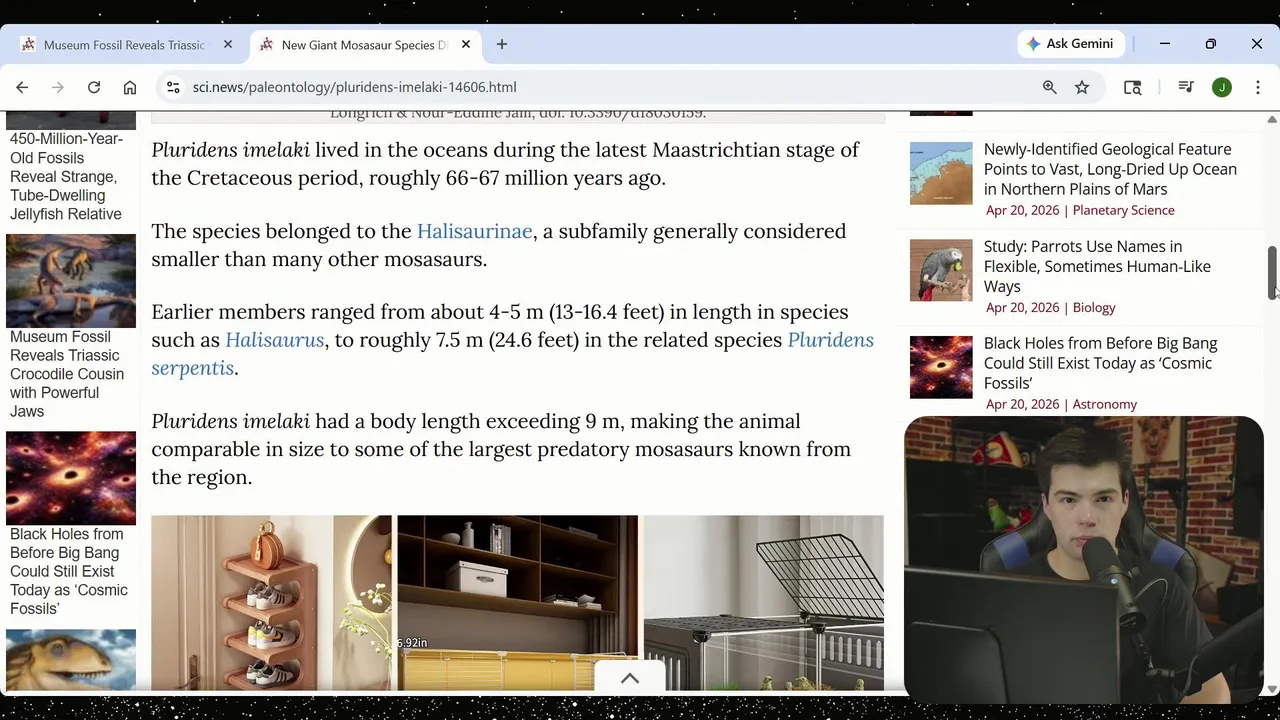Click left sidebar black holes image
1280x720 pixels.
[x=71, y=478]
